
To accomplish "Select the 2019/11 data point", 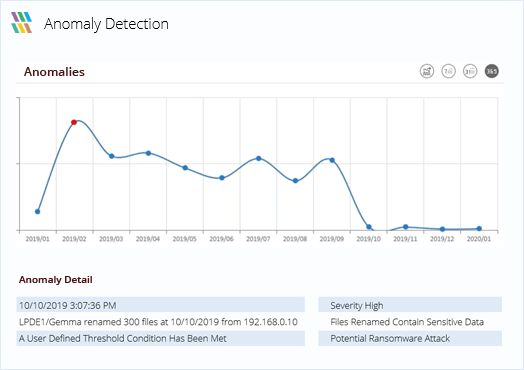I will point(406,227).
